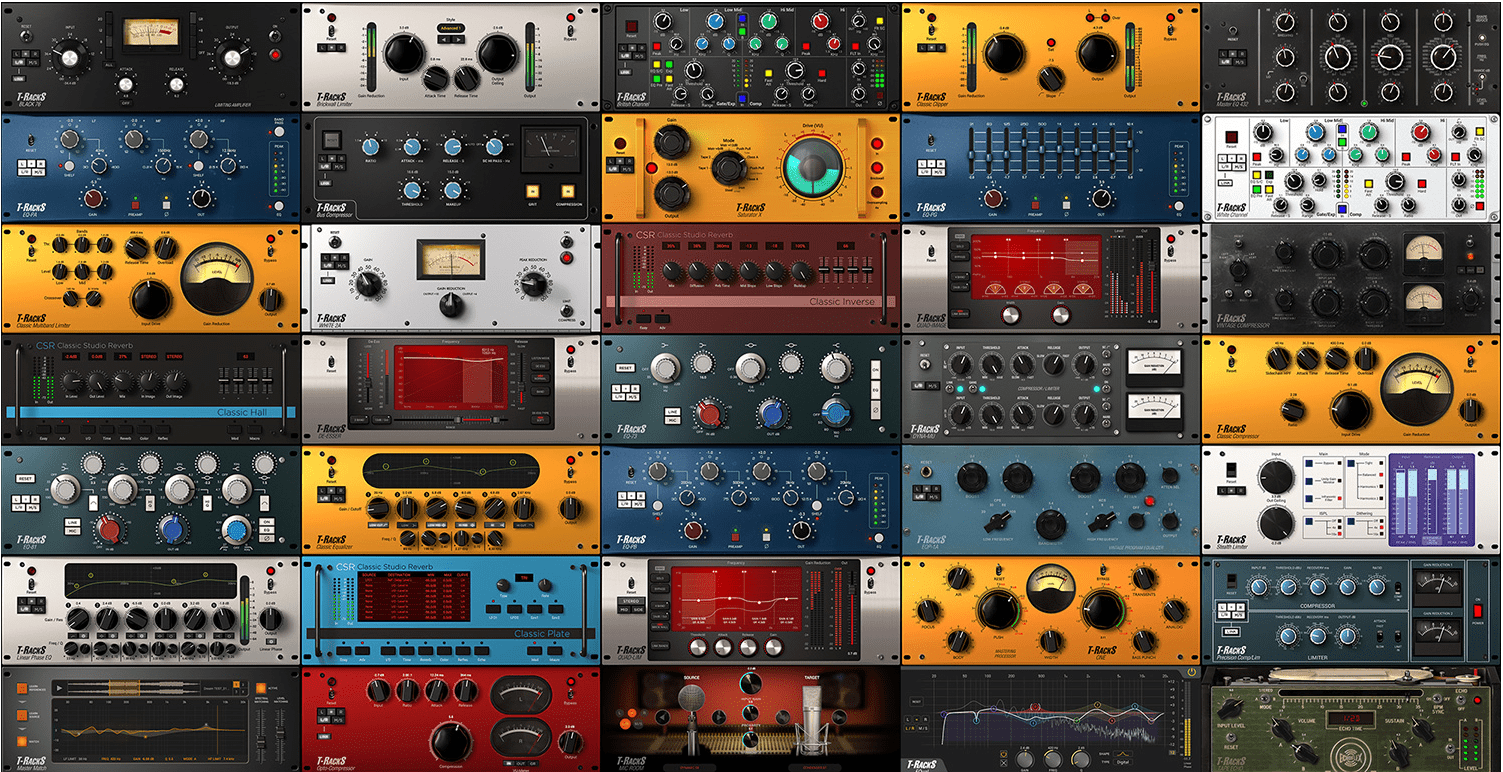
Task: Click the Peak Reduction knob on White 2A
Action: coord(533,284)
